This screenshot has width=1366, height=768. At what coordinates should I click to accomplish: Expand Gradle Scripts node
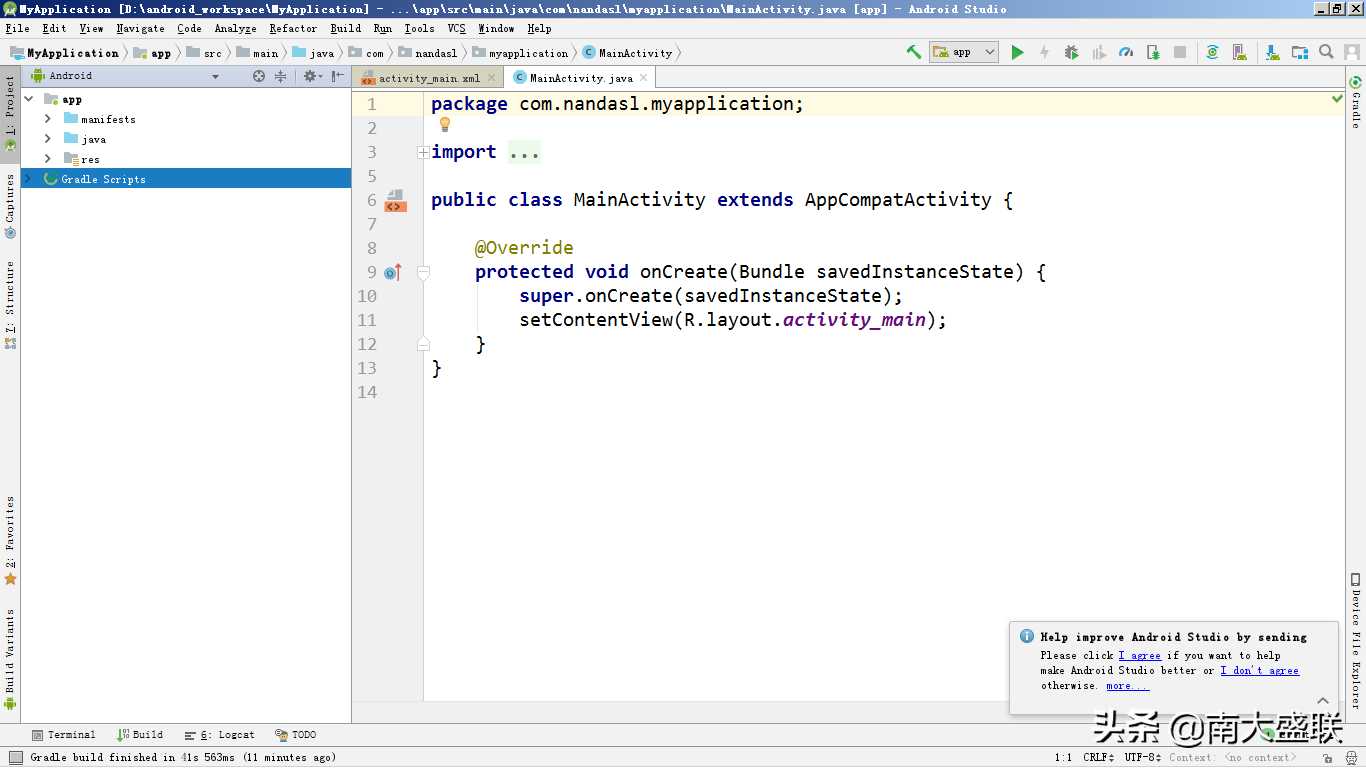click(28, 179)
